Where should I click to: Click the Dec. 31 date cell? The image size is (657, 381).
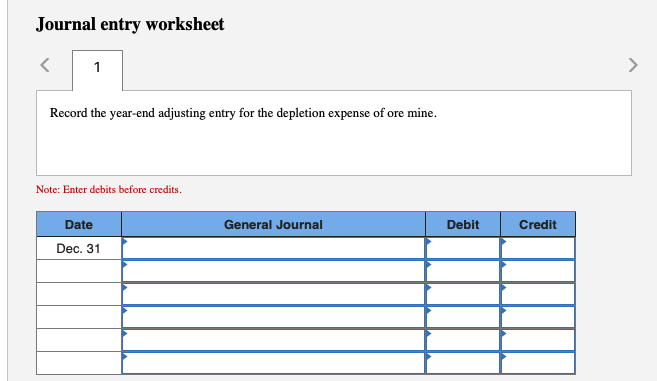79,248
